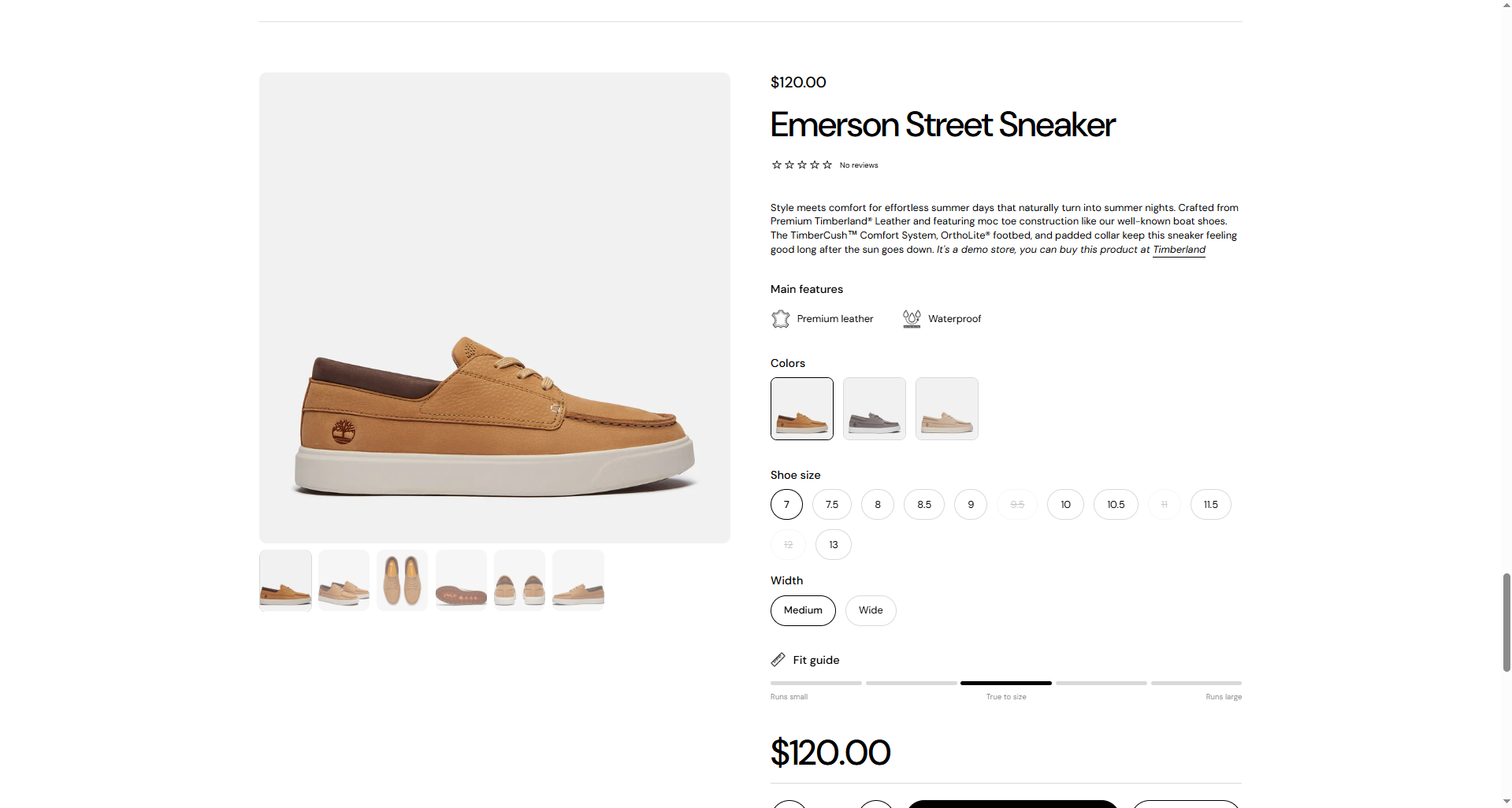Image resolution: width=1512 pixels, height=808 pixels.
Task: Show the shoe sole thumbnail
Action: pyautogui.click(x=461, y=580)
